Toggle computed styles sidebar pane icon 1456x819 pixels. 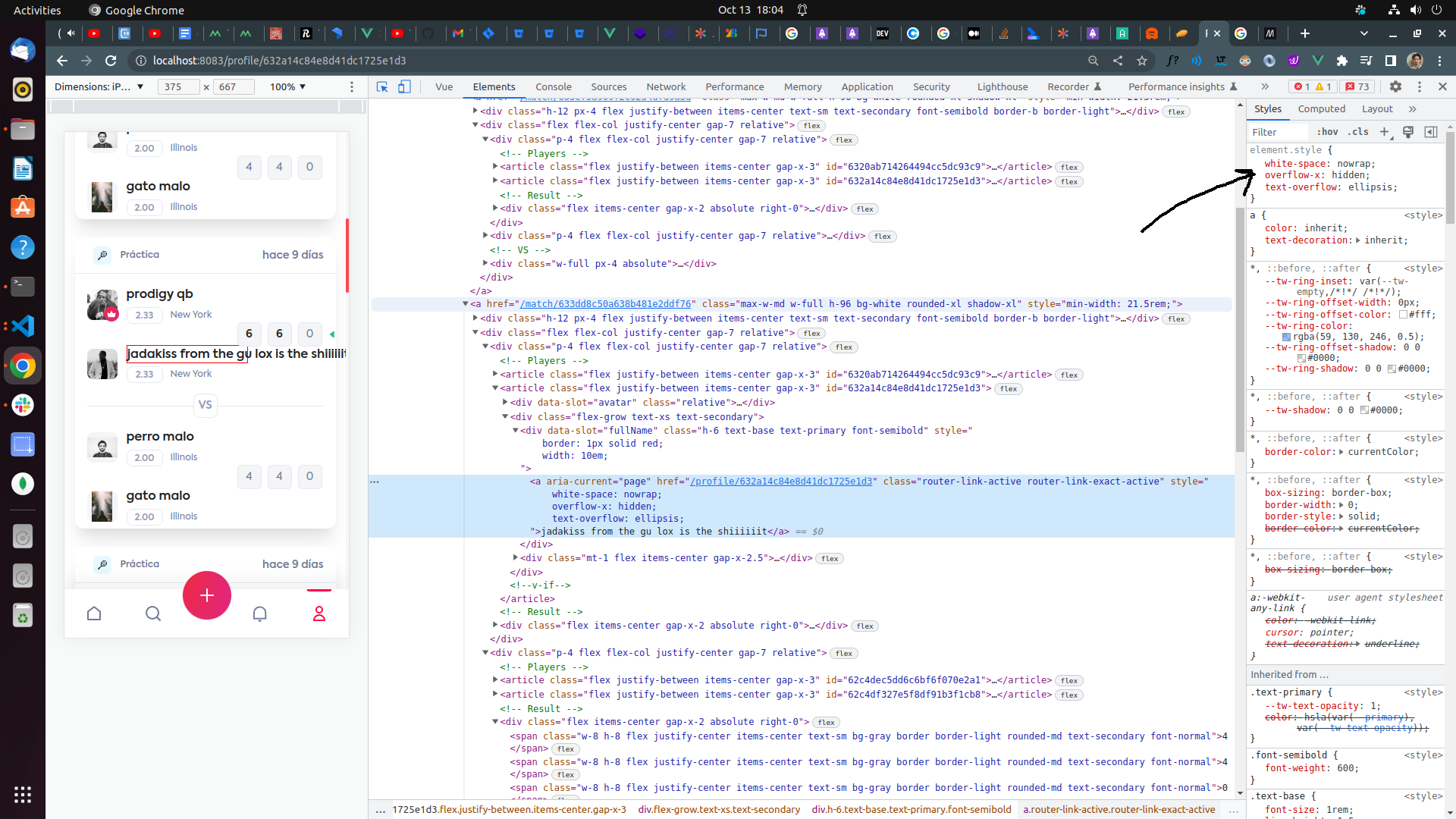click(1431, 132)
